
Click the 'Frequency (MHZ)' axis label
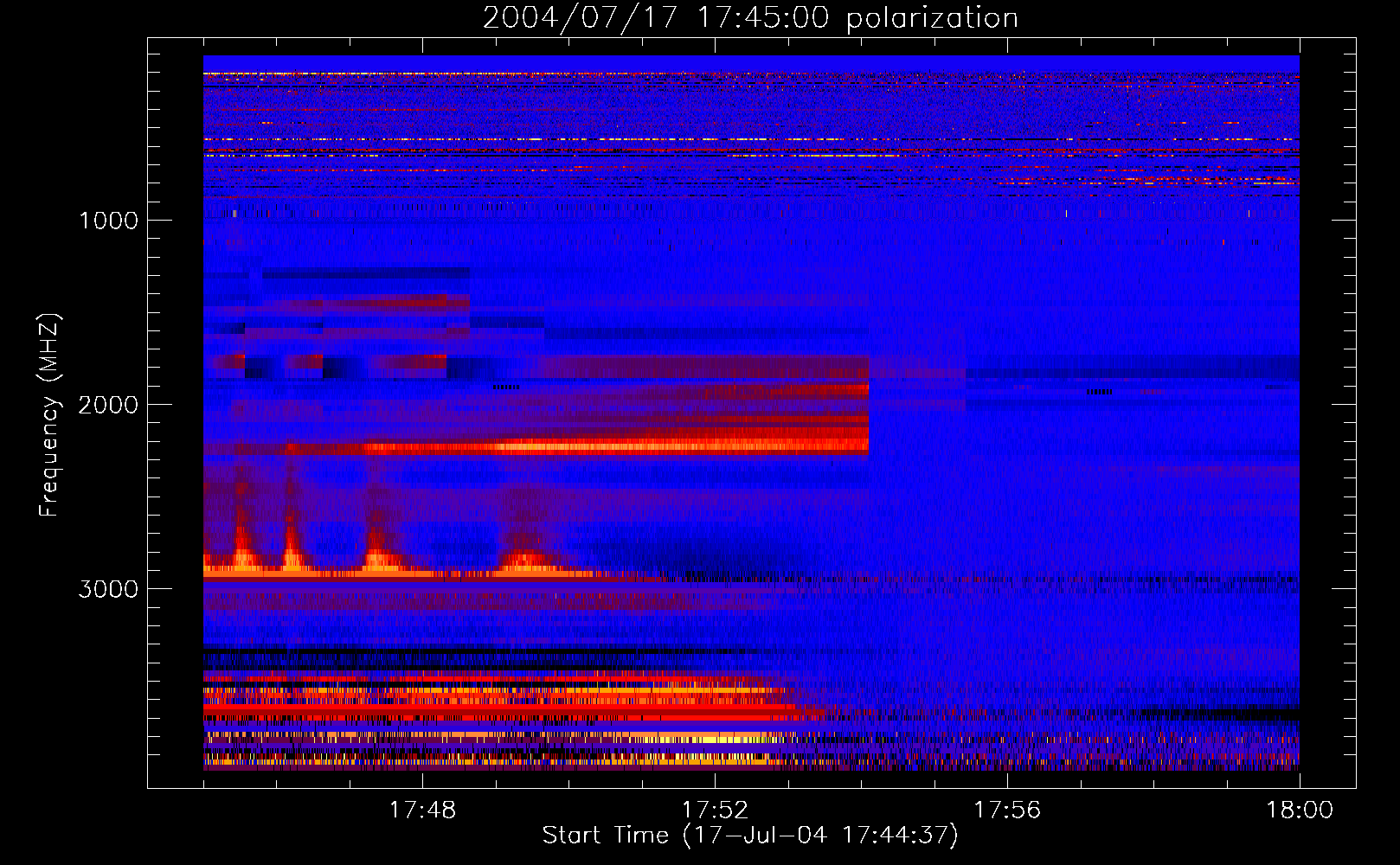tap(49, 415)
